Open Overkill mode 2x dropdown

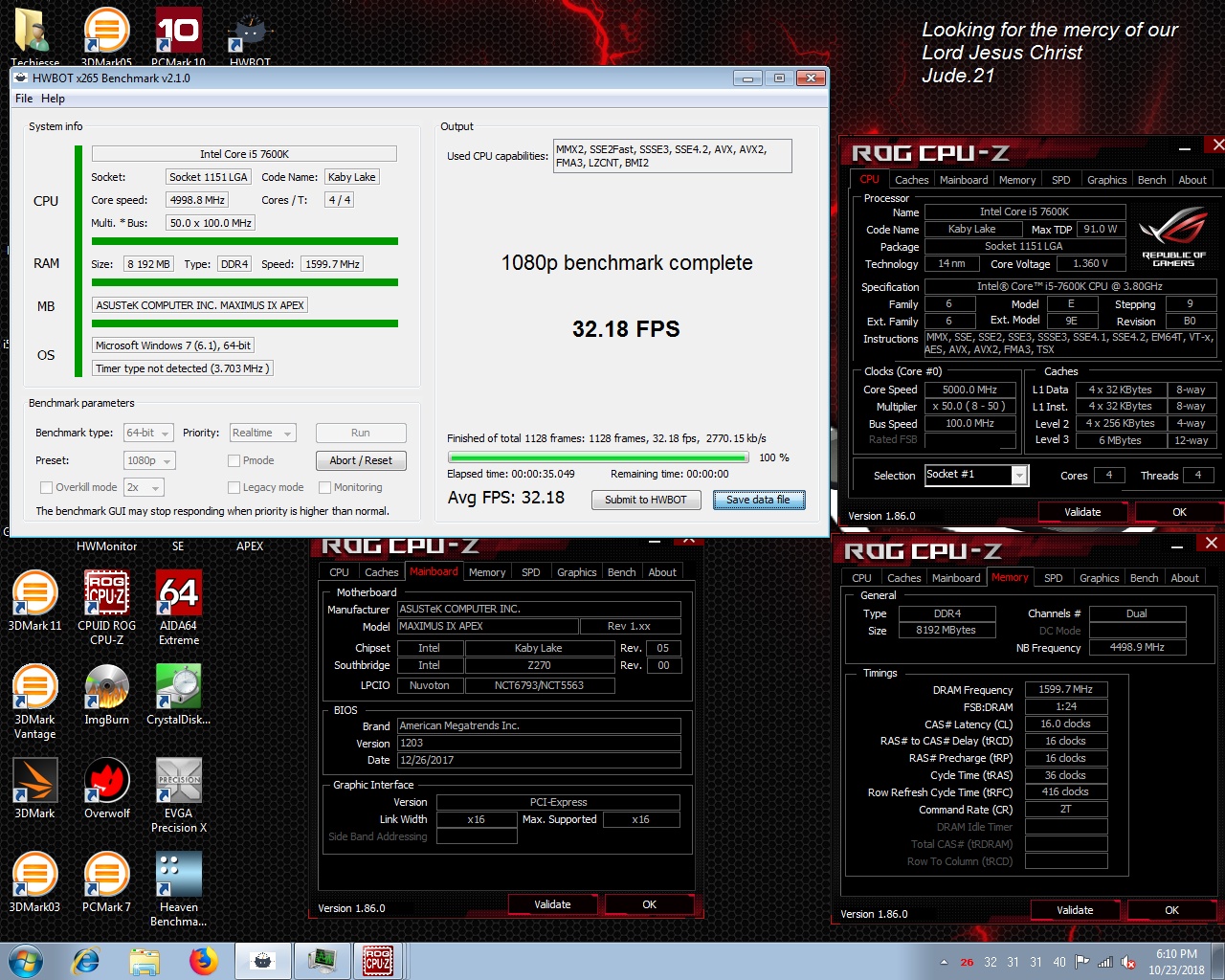point(144,487)
